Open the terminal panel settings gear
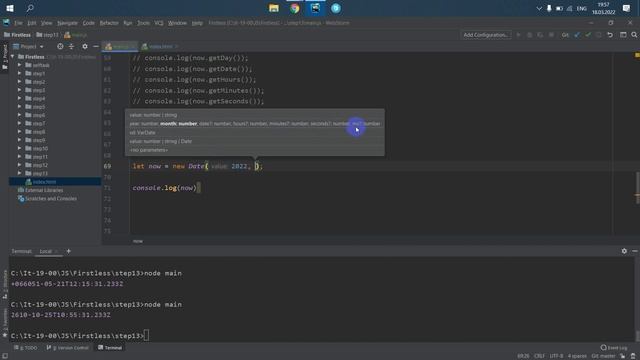640x360 pixels. (624, 251)
